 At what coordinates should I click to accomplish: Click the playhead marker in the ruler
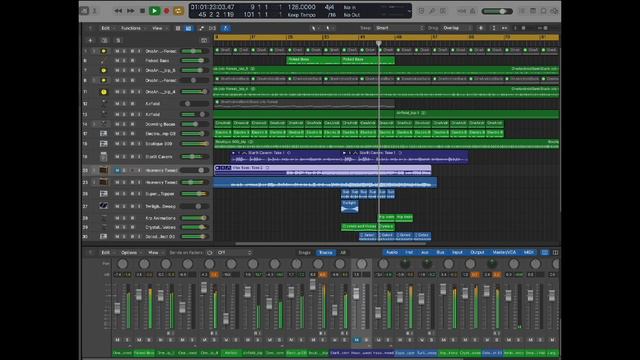pos(379,43)
